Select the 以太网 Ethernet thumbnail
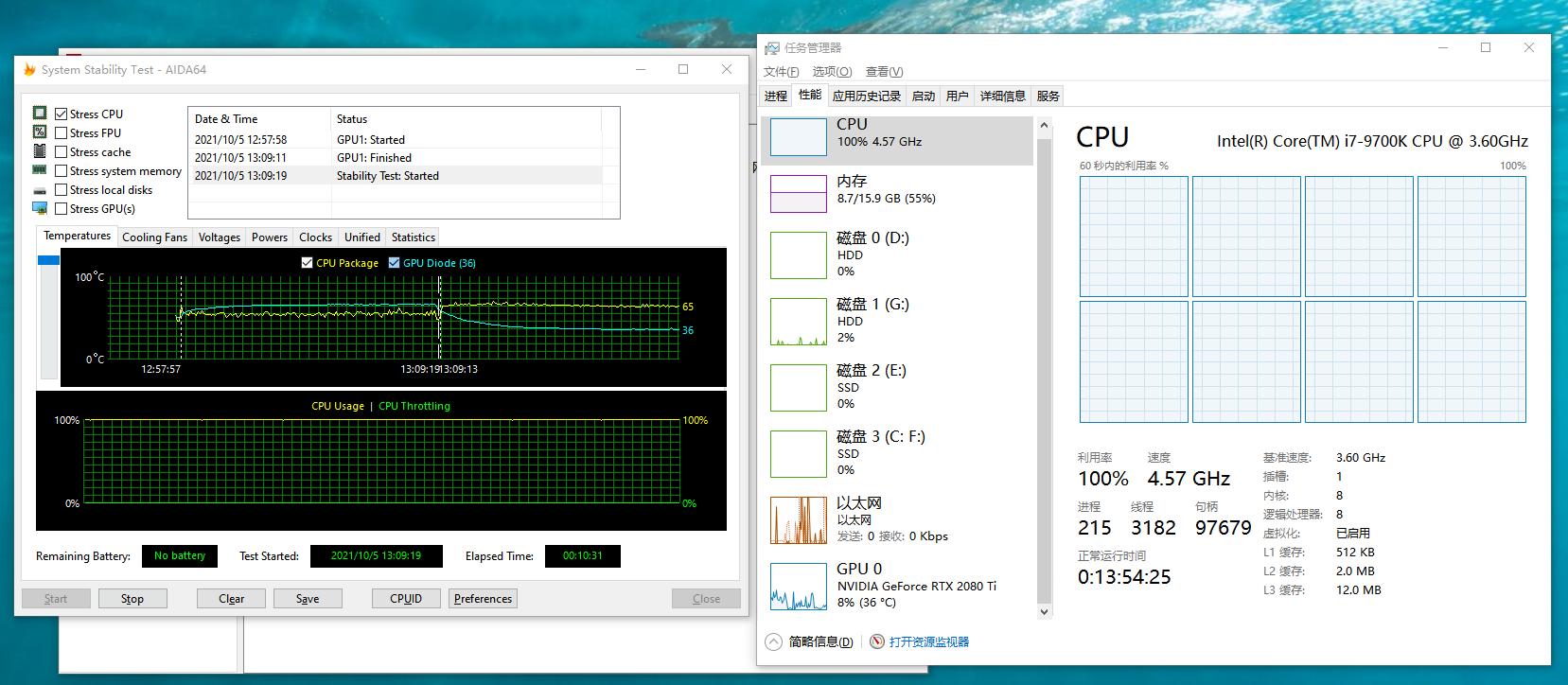Image resolution: width=1568 pixels, height=685 pixels. pyautogui.click(x=799, y=520)
